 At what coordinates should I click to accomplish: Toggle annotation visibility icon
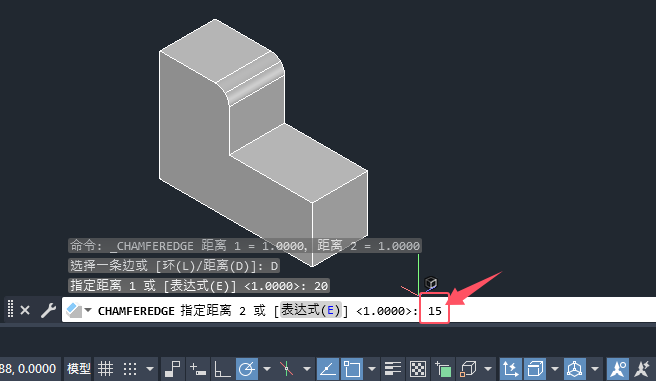tap(618, 369)
